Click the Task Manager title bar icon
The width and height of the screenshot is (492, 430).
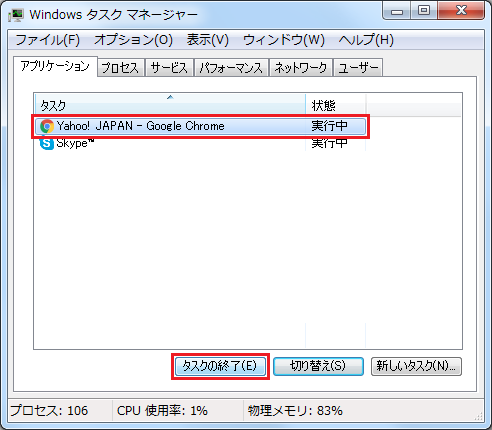coord(16,15)
